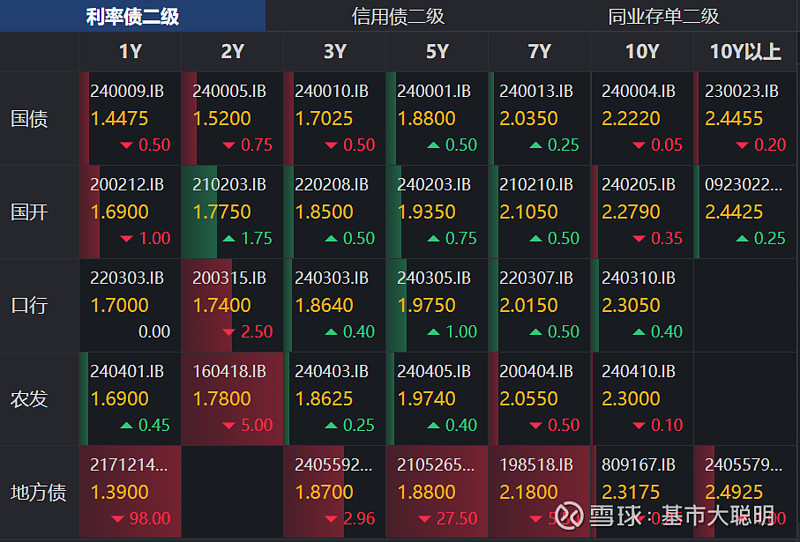The image size is (800, 542).
Task: Open bond 220208.IB cell
Action: pyautogui.click(x=335, y=212)
